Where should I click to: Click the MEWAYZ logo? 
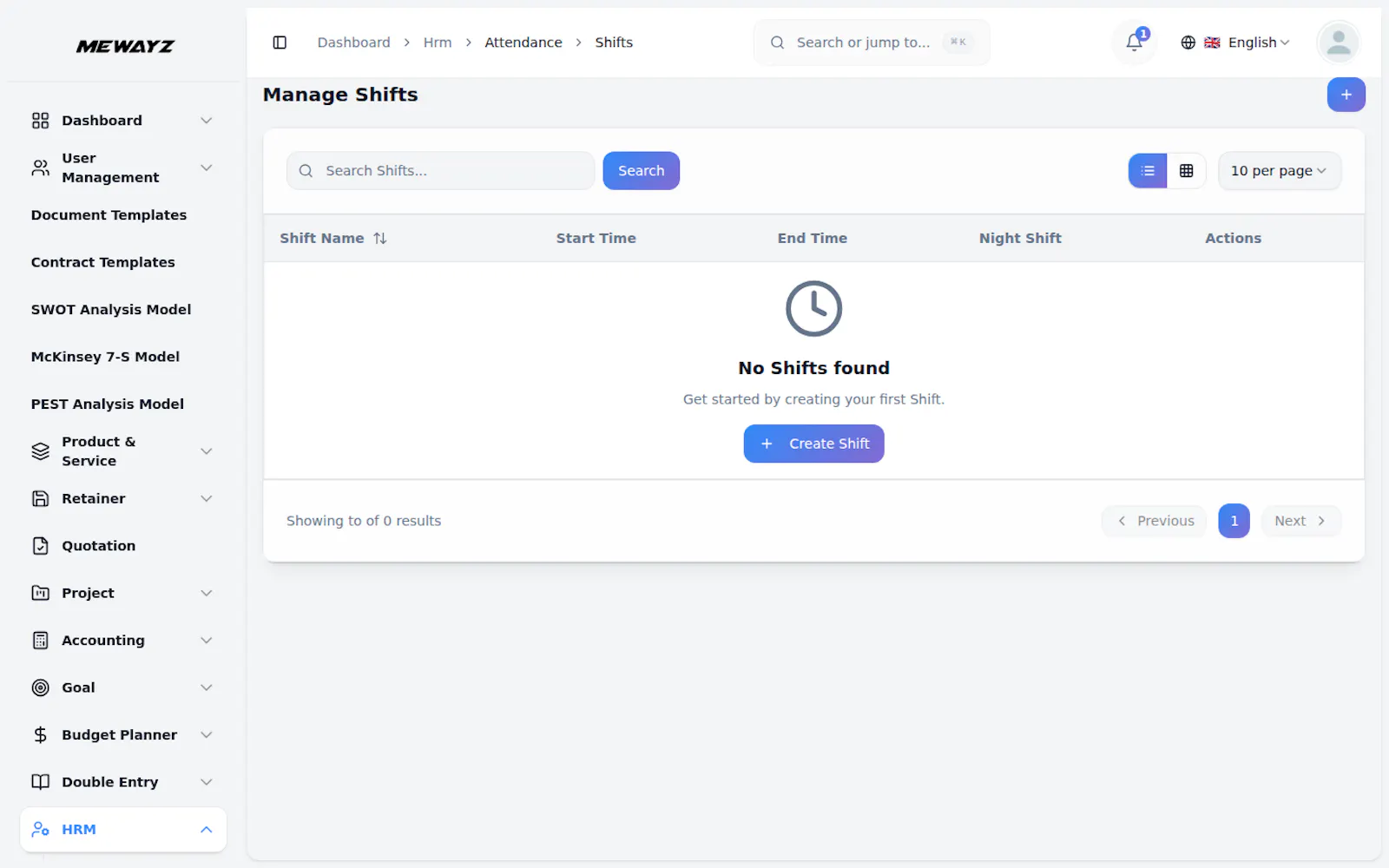(125, 46)
